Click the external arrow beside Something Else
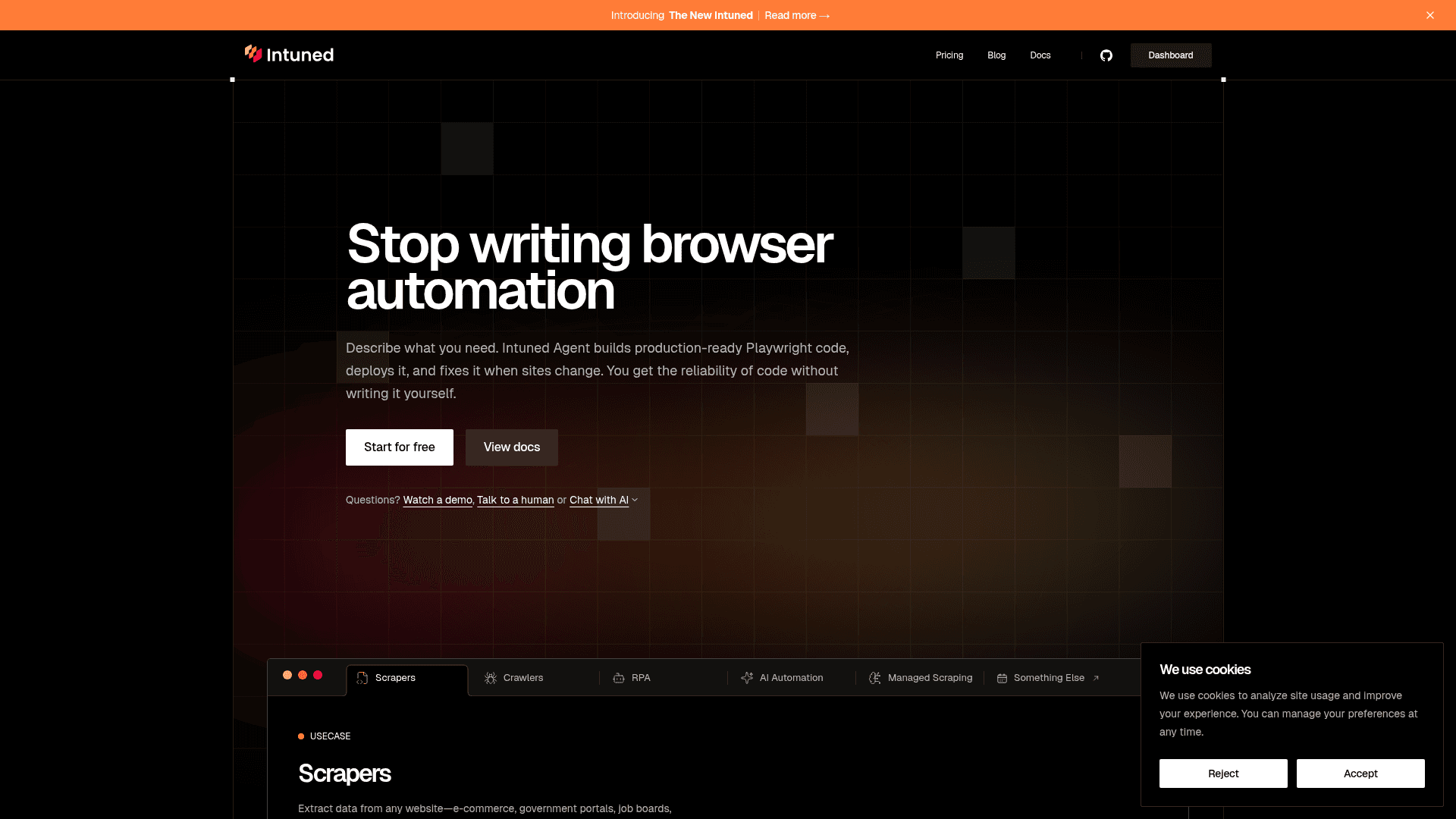The height and width of the screenshot is (819, 1456). (1096, 678)
